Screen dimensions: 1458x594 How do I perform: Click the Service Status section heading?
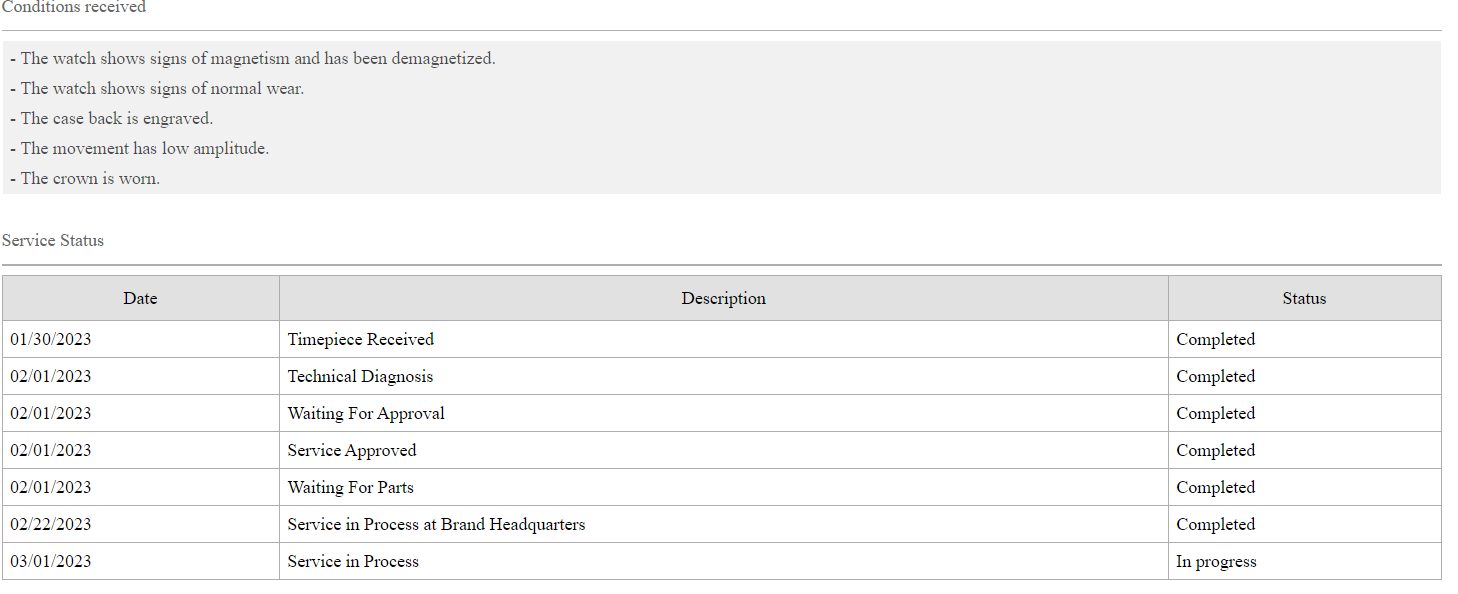pos(53,240)
